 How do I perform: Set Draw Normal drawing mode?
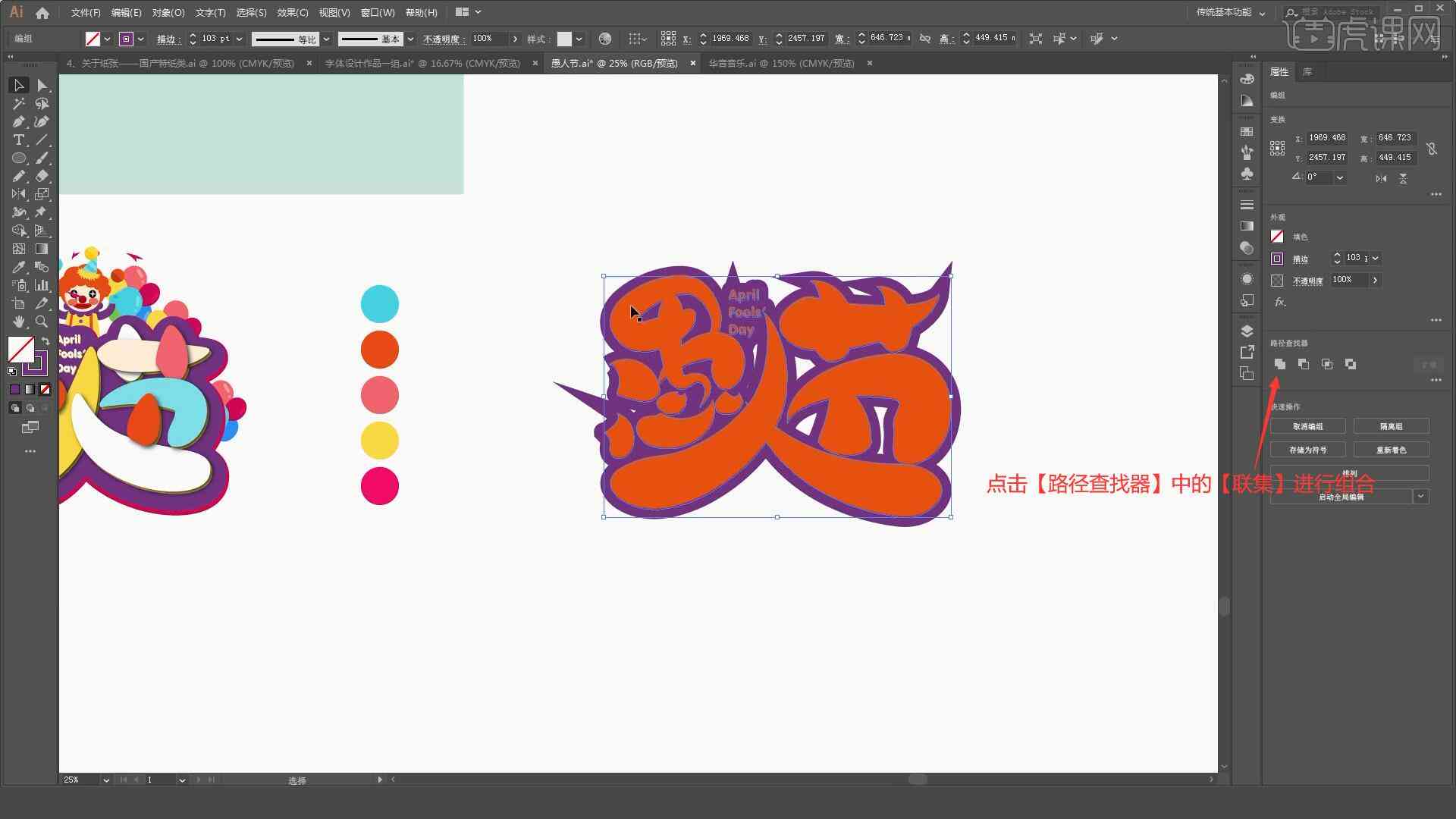point(14,408)
